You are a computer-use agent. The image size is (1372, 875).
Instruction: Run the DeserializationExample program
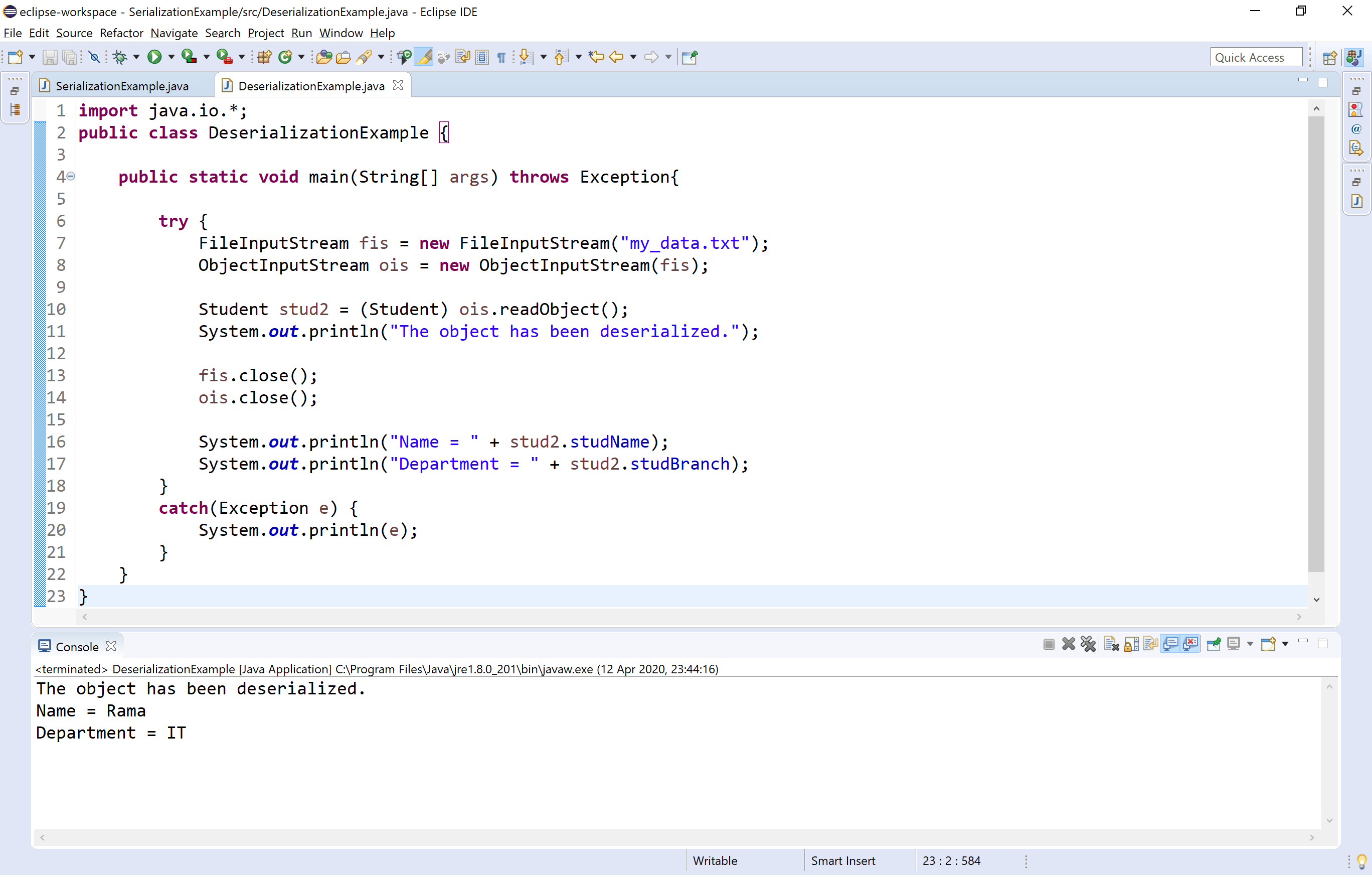(155, 57)
